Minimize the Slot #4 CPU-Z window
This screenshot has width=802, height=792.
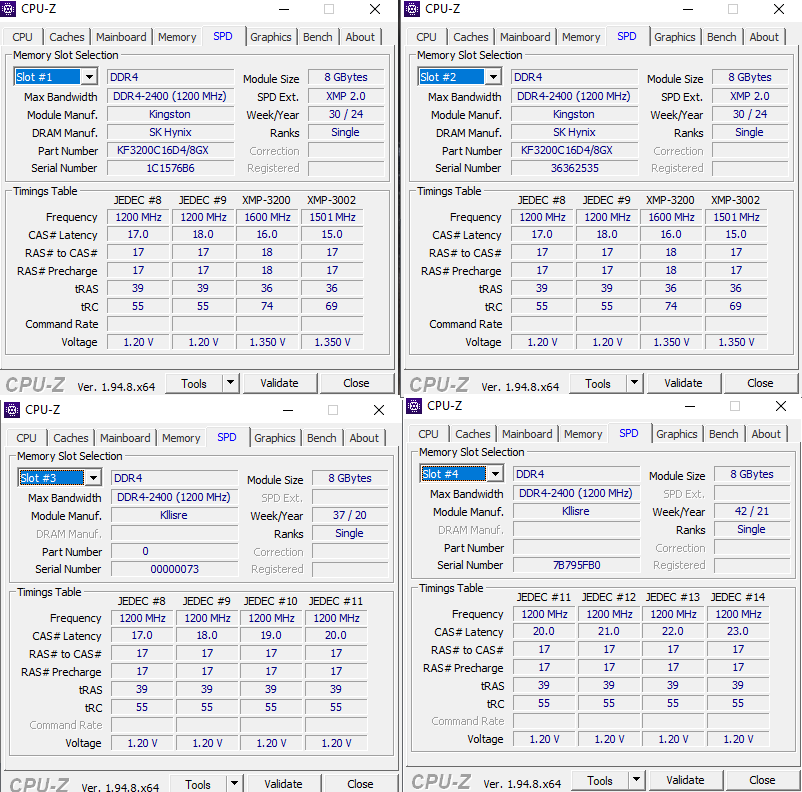pyautogui.click(x=690, y=406)
